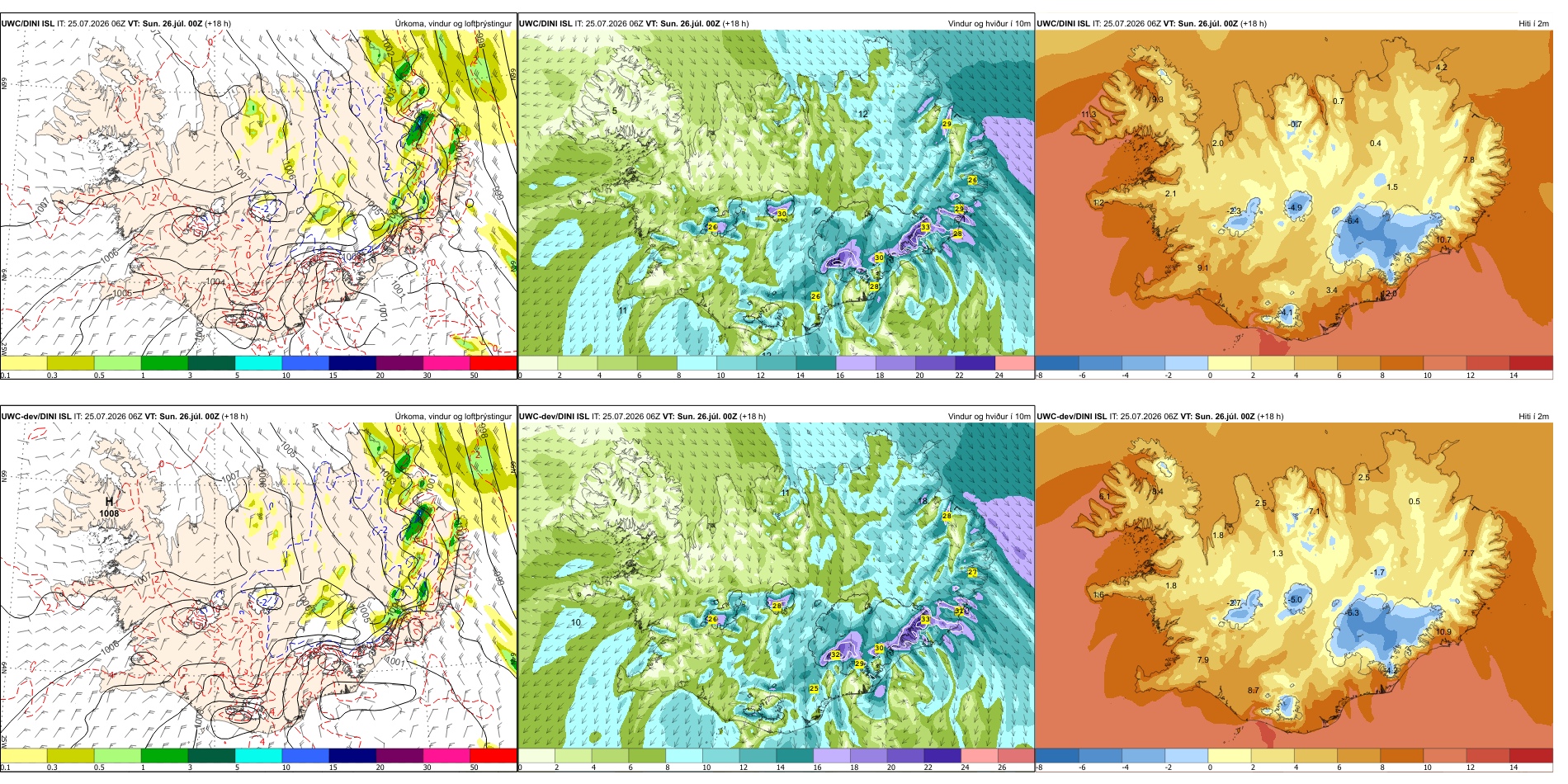Viewport: 1568px width, 784px height.
Task: Select the yellow gust label 25 in UWC-dev wind map
Action: tap(814, 688)
